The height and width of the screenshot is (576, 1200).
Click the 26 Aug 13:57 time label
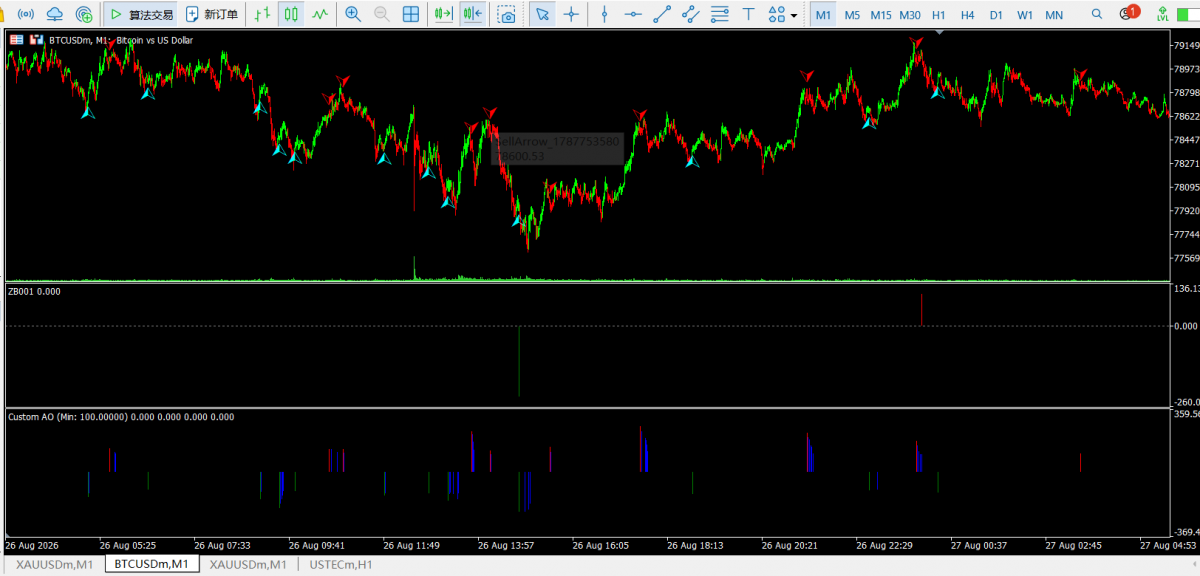[506, 546]
